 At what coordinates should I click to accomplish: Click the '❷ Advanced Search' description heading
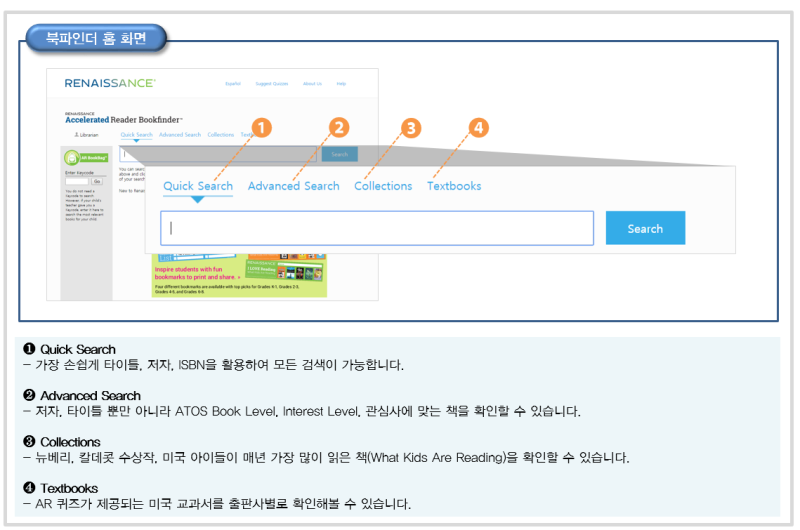point(82,396)
